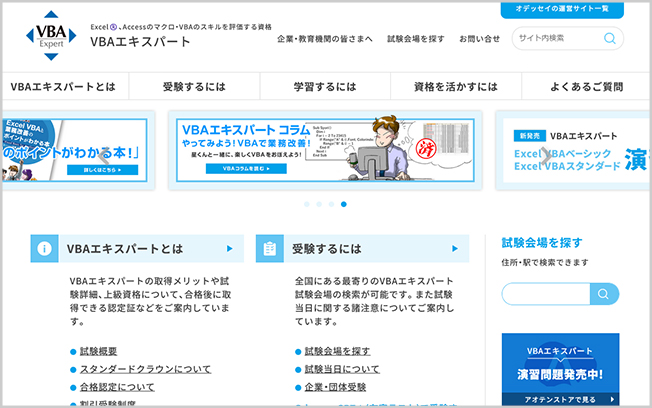The height and width of the screenshot is (408, 652).
Task: Open the 資格を活かすには navigation tab
Action: [x=456, y=87]
